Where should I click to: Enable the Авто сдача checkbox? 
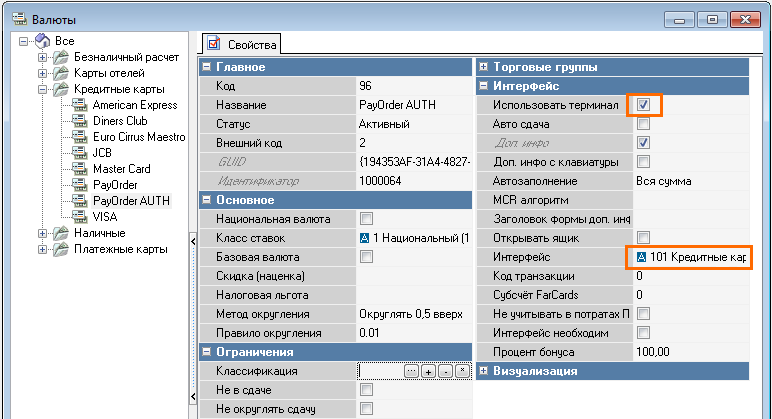[644, 124]
